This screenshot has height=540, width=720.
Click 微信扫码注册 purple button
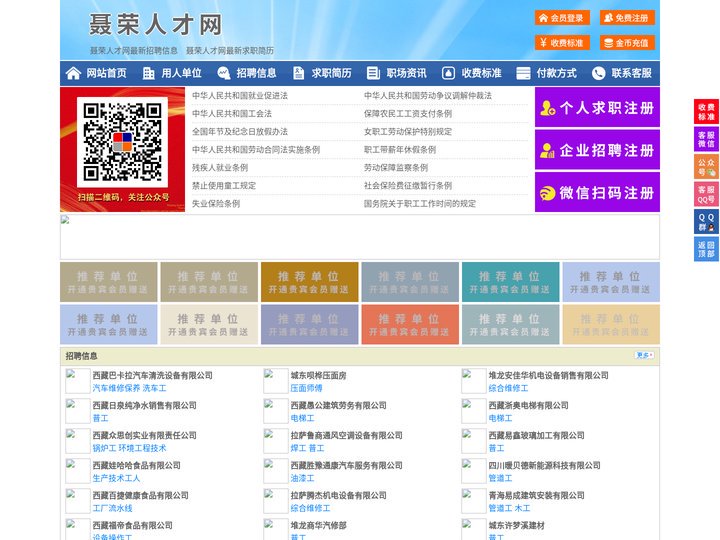pyautogui.click(x=597, y=192)
